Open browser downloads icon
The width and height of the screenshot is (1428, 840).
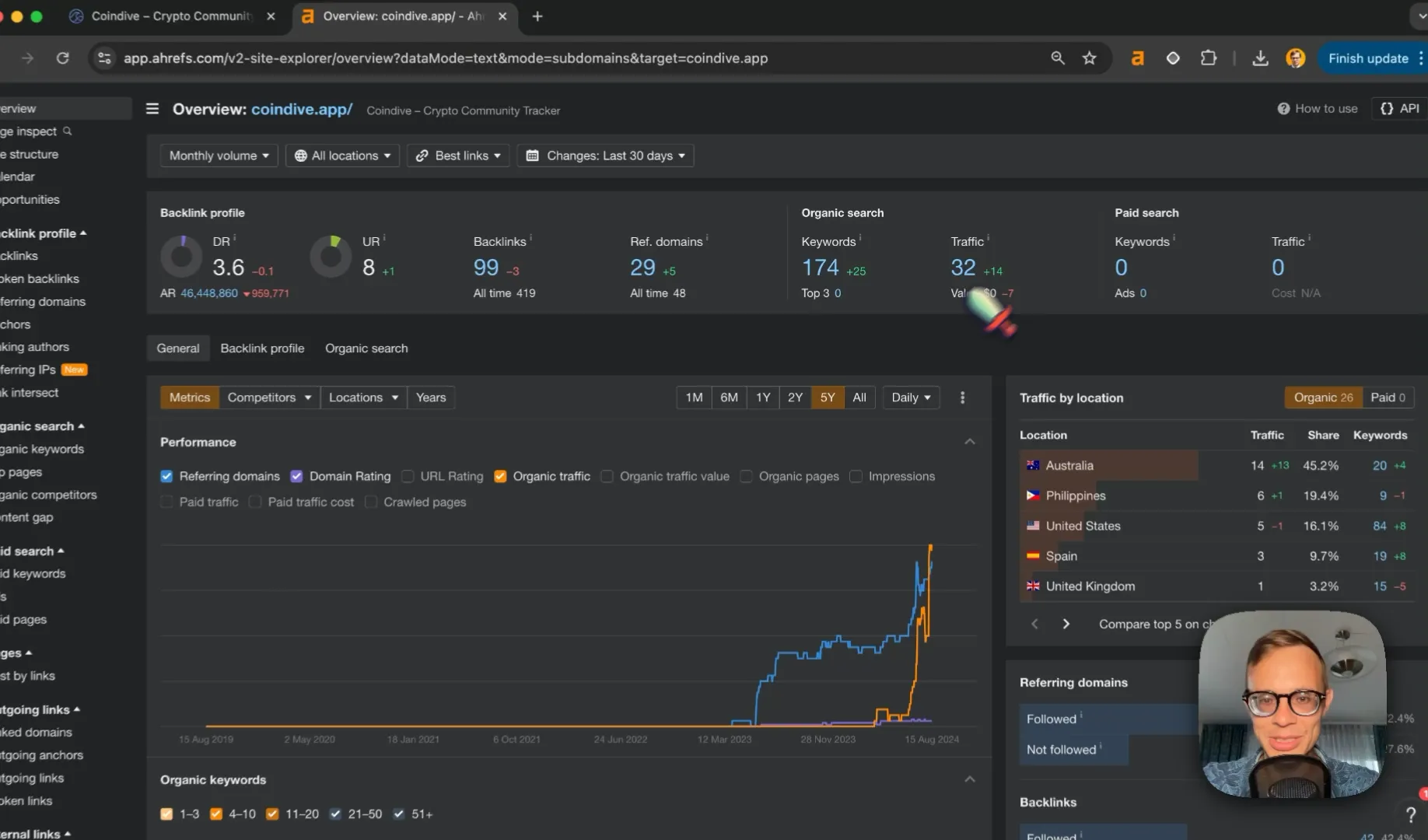coord(1260,58)
